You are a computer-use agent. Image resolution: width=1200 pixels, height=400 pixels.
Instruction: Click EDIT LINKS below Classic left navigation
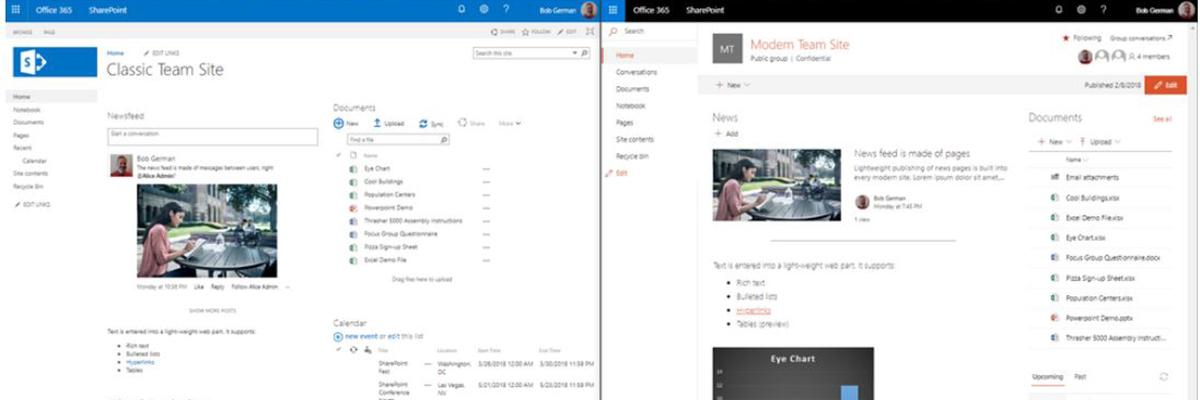(x=33, y=204)
